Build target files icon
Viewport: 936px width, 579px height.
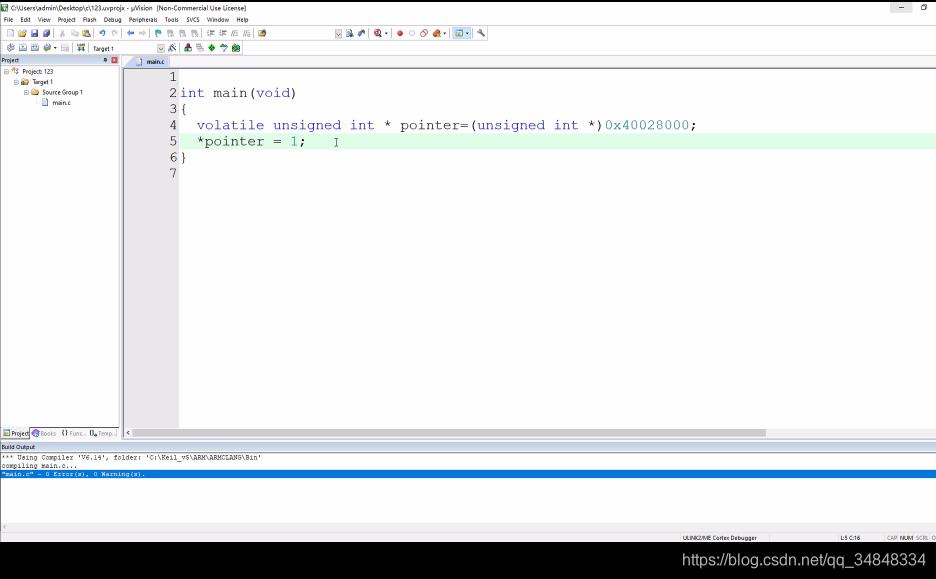pos(23,48)
